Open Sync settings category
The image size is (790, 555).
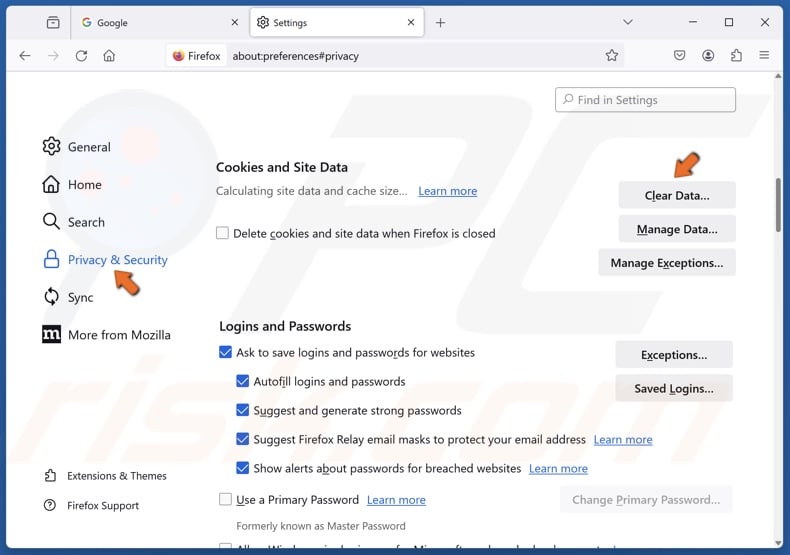pos(68,297)
